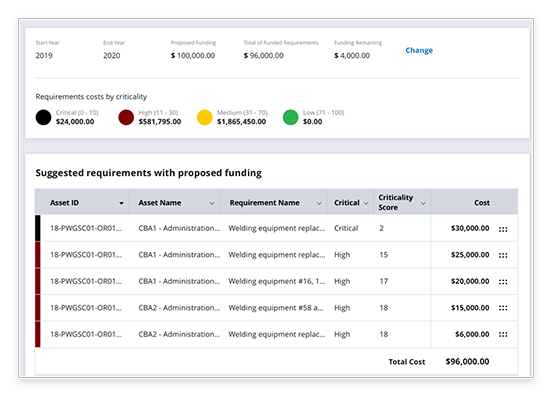This screenshot has width=552, height=396.
Task: Open the Criticality Score column chevron
Action: pyautogui.click(x=423, y=203)
